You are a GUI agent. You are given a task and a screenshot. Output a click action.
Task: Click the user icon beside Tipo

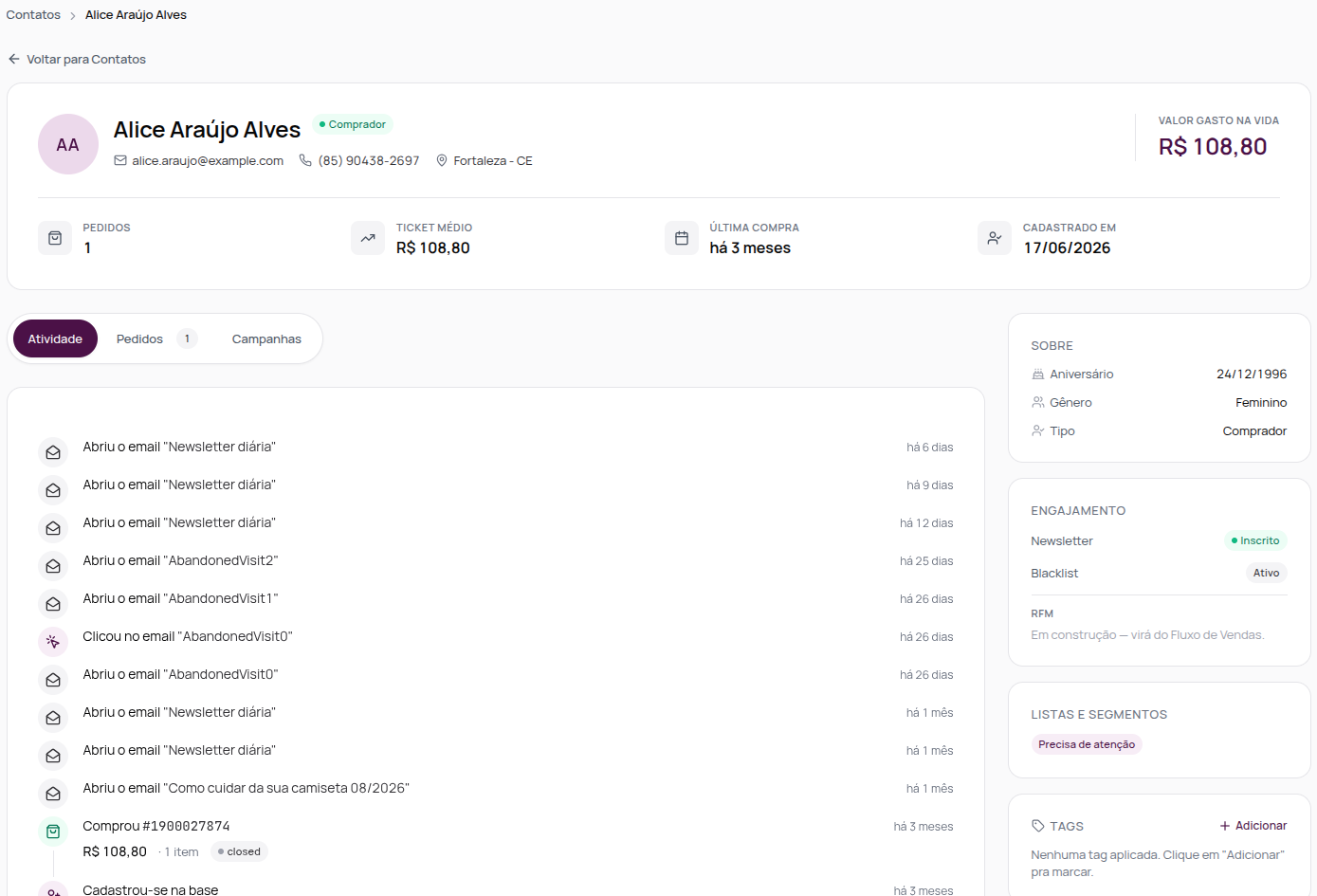(x=1037, y=431)
